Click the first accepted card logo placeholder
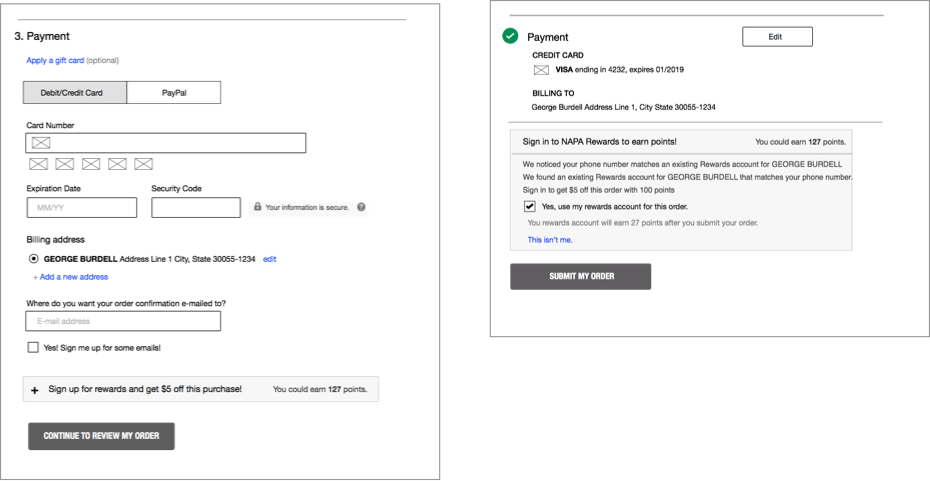930x481 pixels. (x=39, y=164)
